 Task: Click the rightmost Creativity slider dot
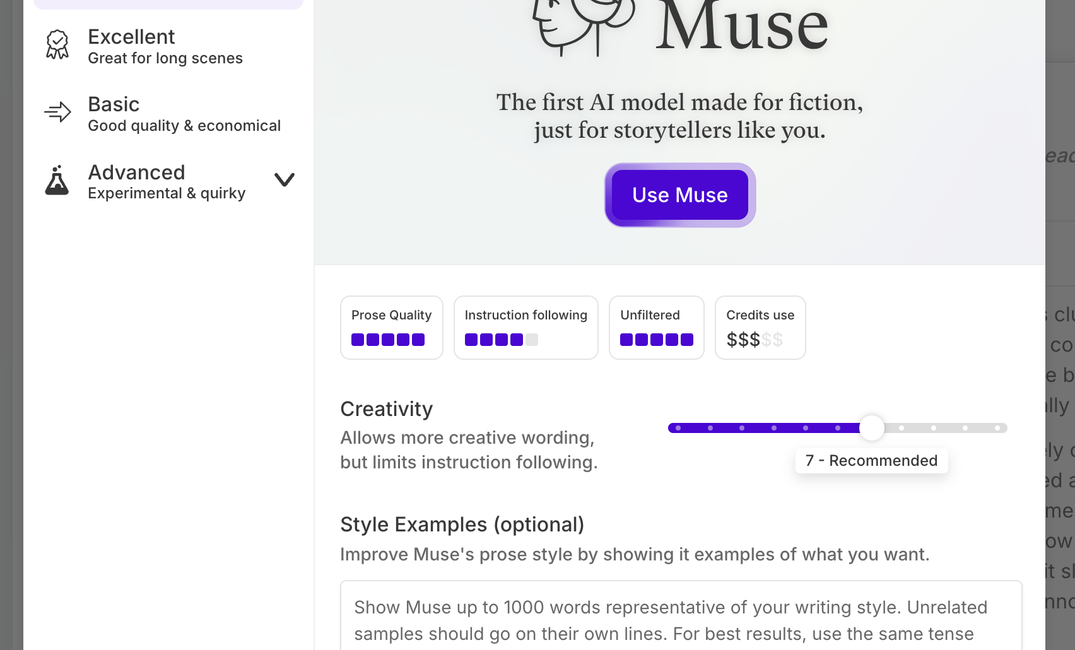point(997,427)
